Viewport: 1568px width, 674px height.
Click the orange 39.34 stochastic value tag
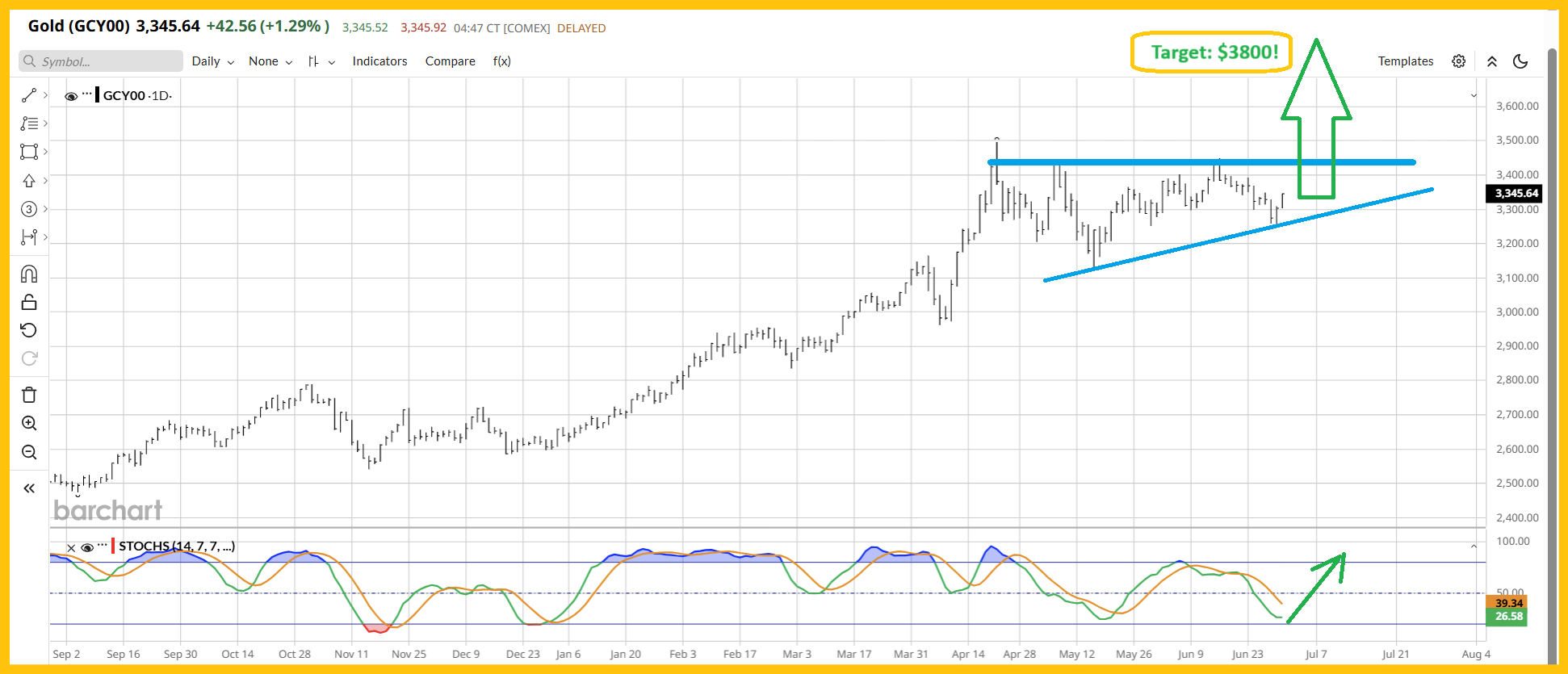(x=1507, y=603)
